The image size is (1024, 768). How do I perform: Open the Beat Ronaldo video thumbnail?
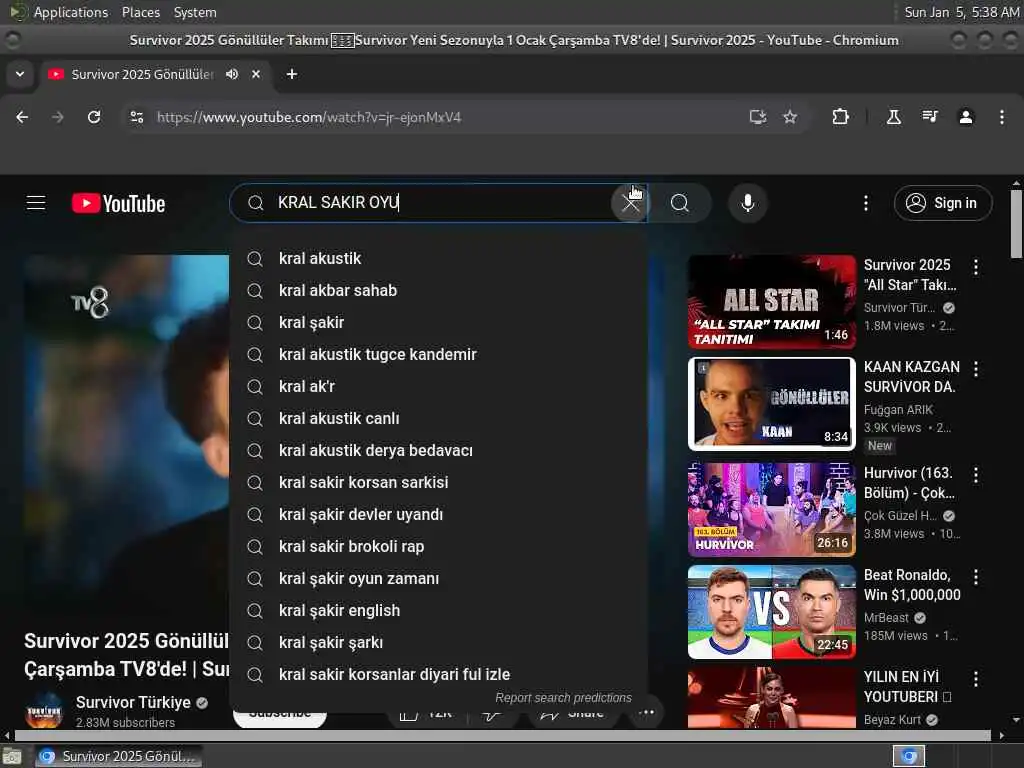(771, 612)
